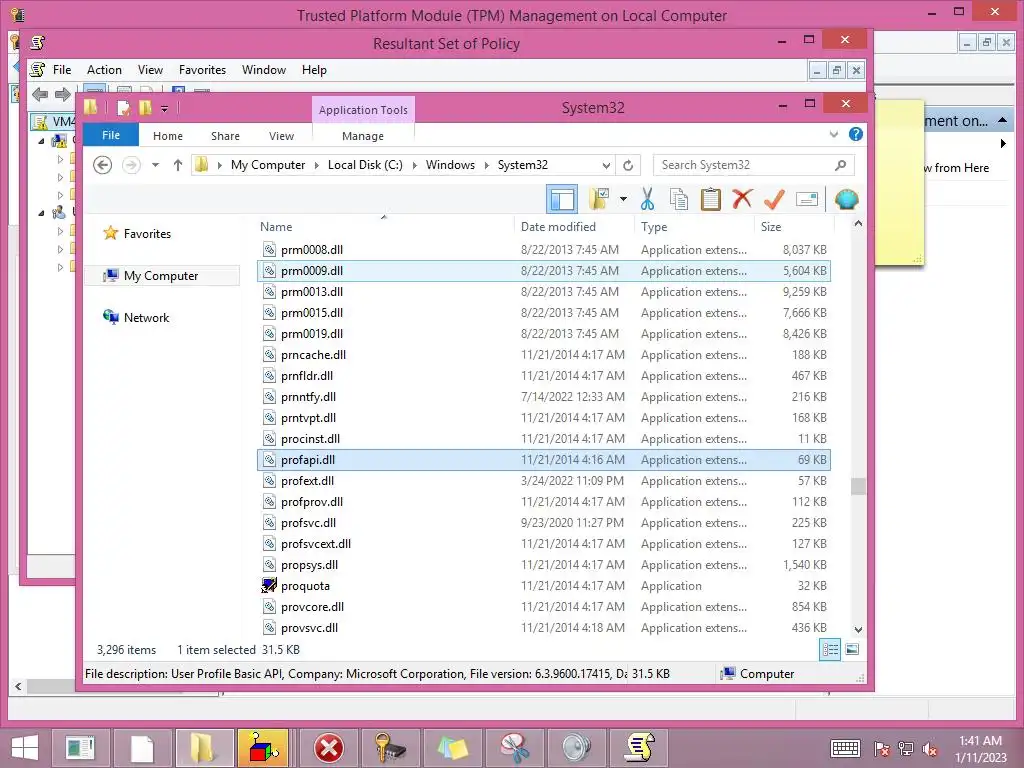Click the Back navigation arrow in System32
1024x768 pixels.
point(103,165)
